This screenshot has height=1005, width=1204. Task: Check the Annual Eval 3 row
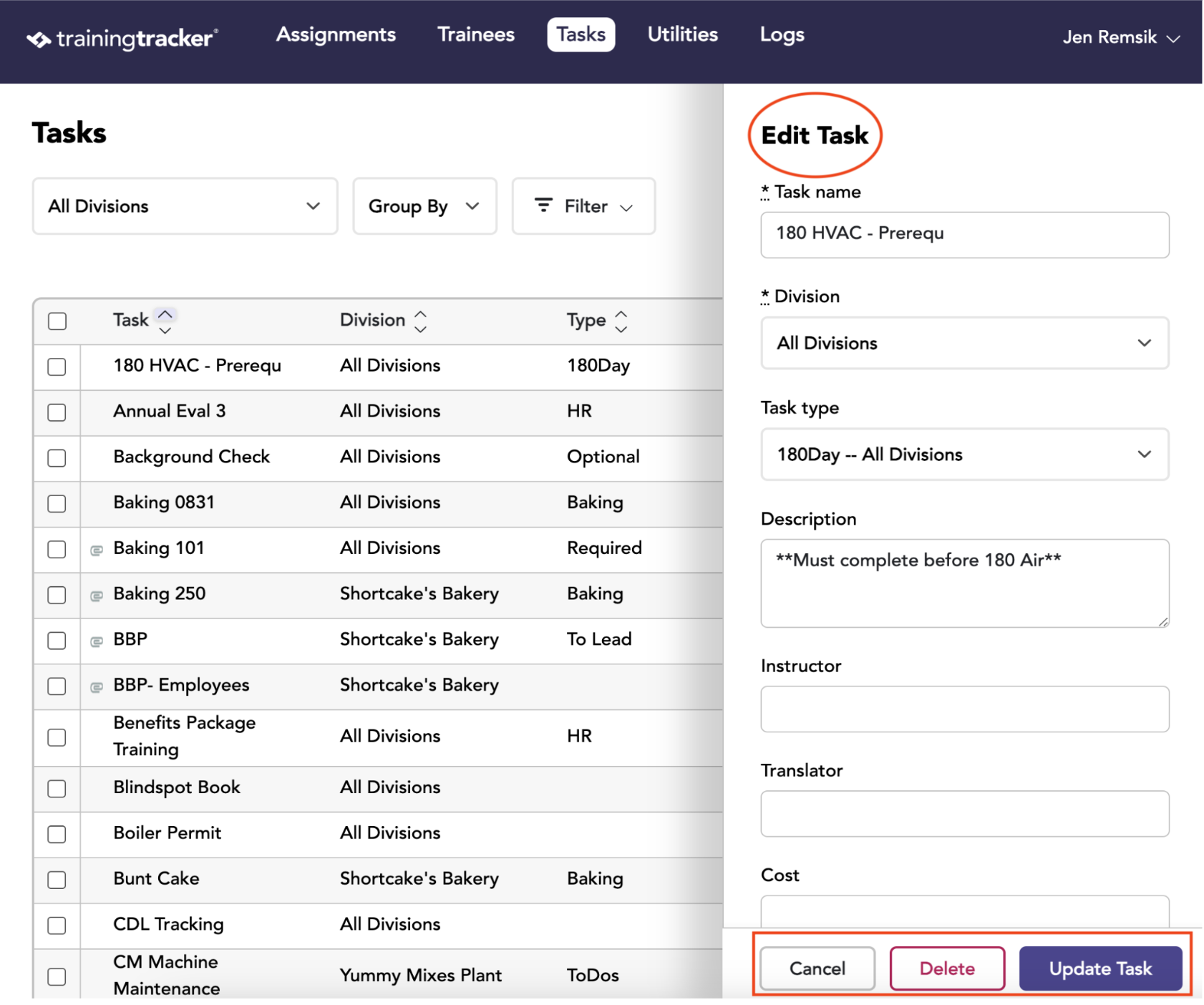coord(57,412)
